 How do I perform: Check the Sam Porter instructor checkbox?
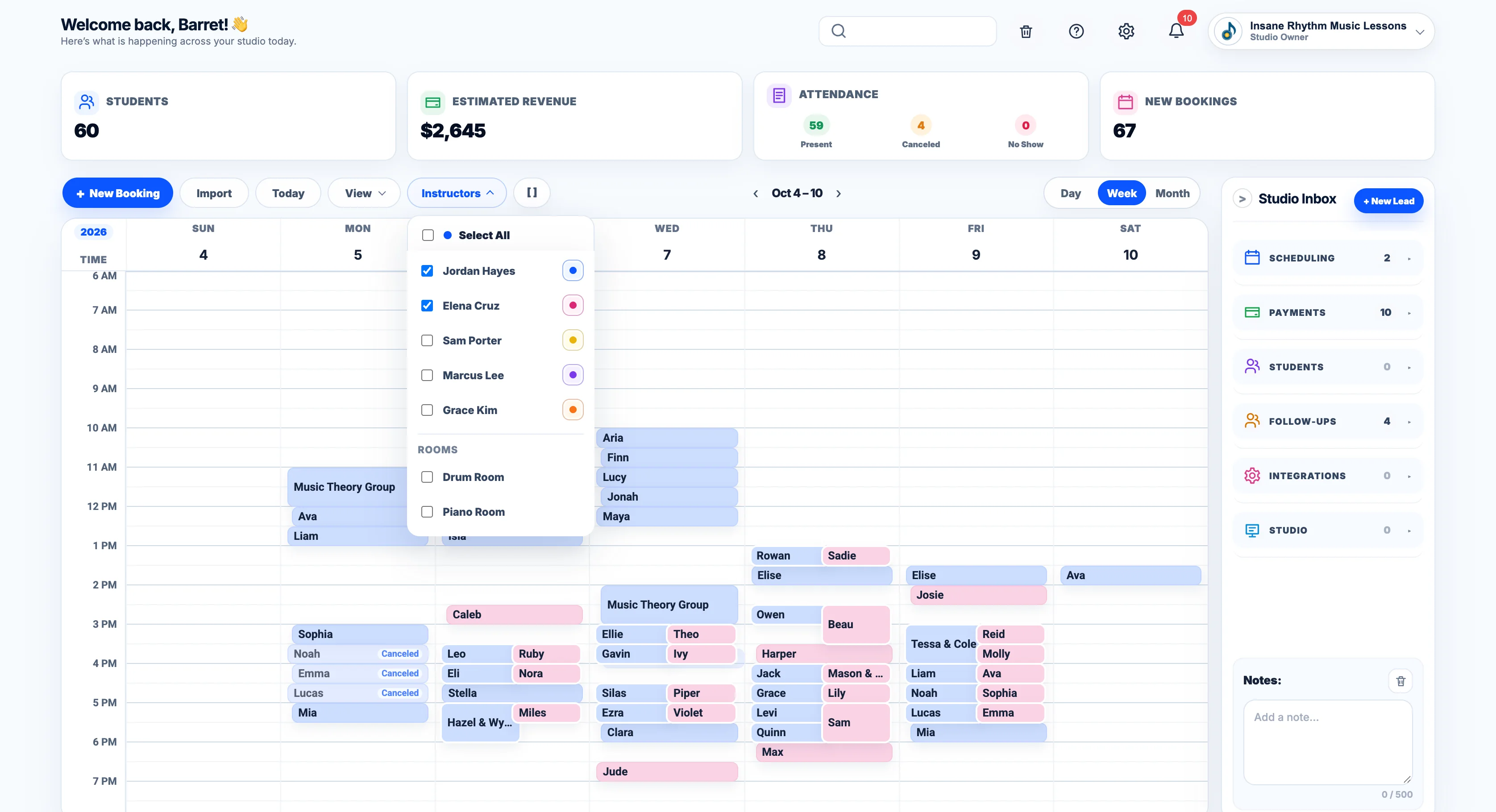coord(427,340)
